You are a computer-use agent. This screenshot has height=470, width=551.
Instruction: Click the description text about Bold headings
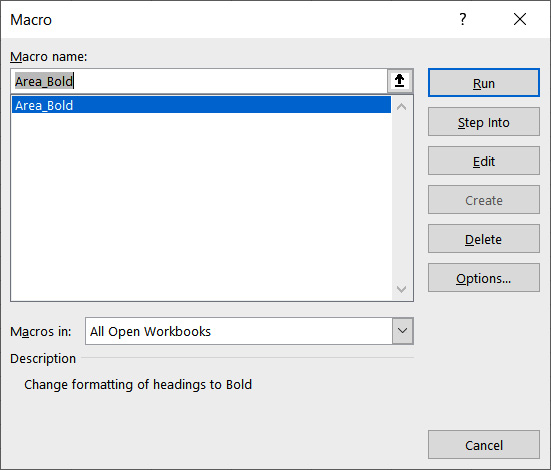point(138,385)
